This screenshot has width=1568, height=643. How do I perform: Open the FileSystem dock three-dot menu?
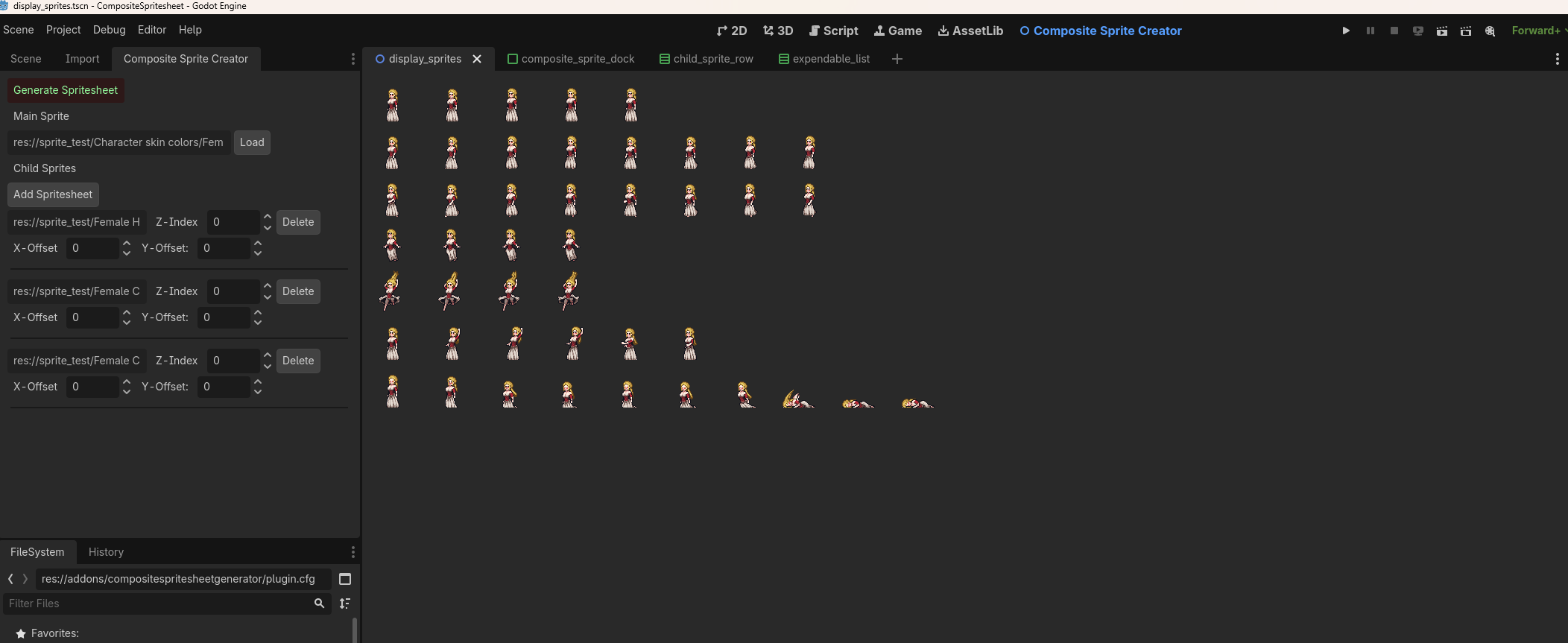pos(353,552)
